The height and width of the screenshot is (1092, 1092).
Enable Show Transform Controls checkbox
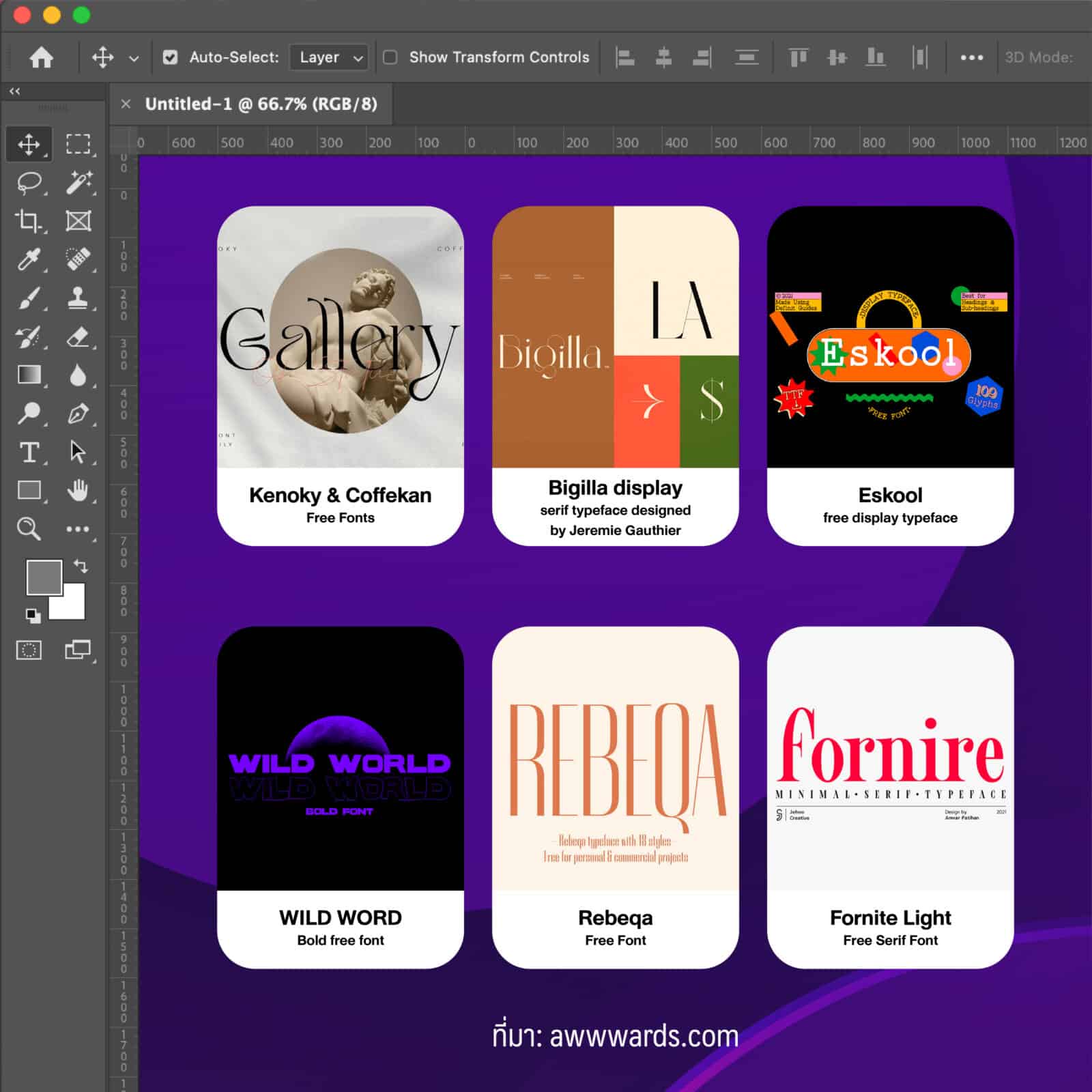tap(390, 57)
